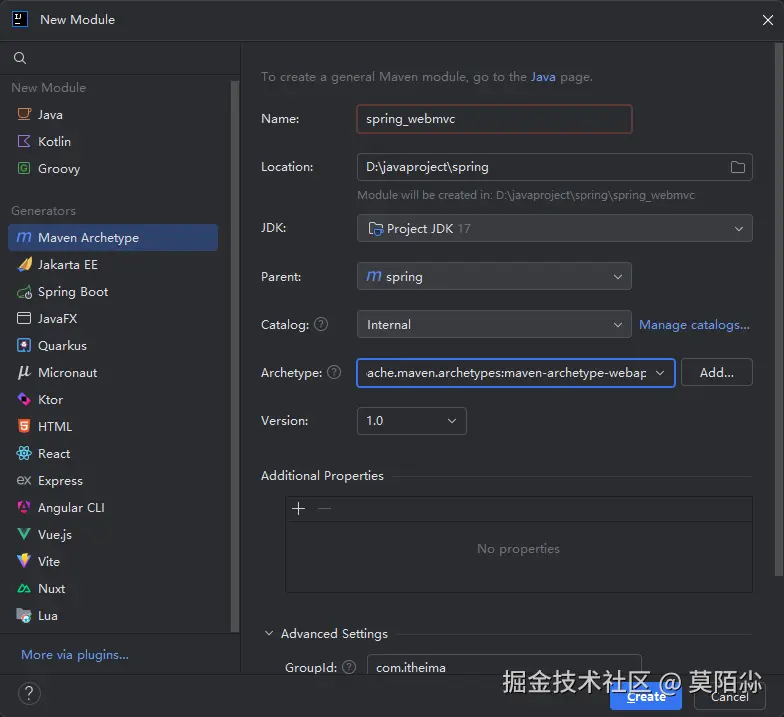Open Catalog help question mark
784x717 pixels.
(x=321, y=324)
